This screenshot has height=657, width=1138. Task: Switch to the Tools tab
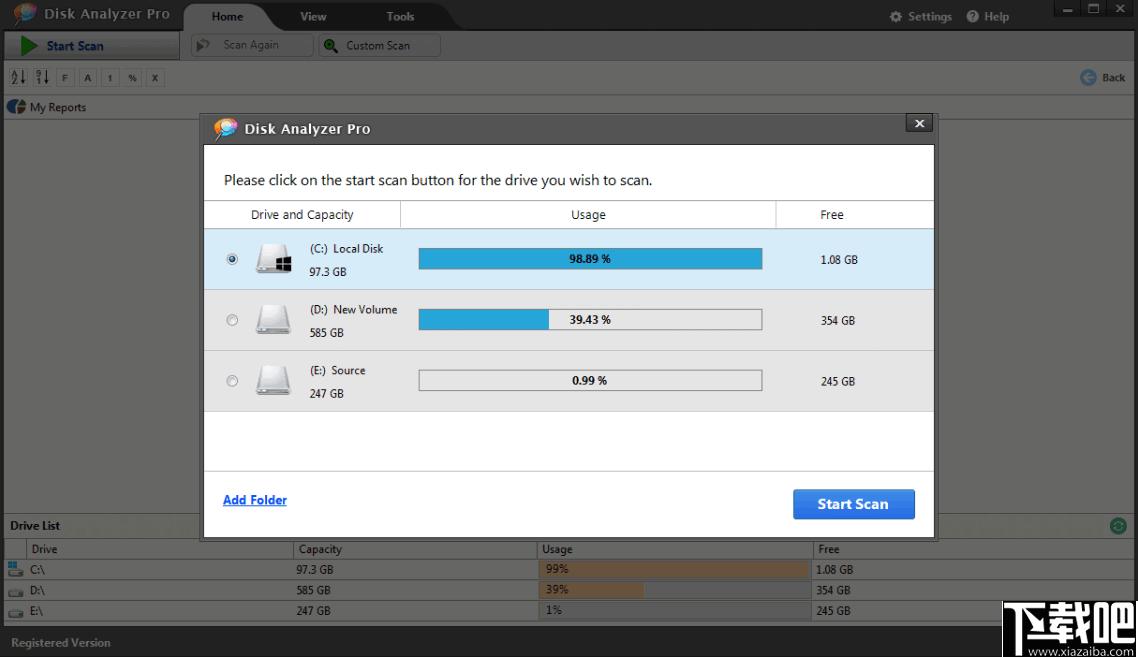pos(400,16)
